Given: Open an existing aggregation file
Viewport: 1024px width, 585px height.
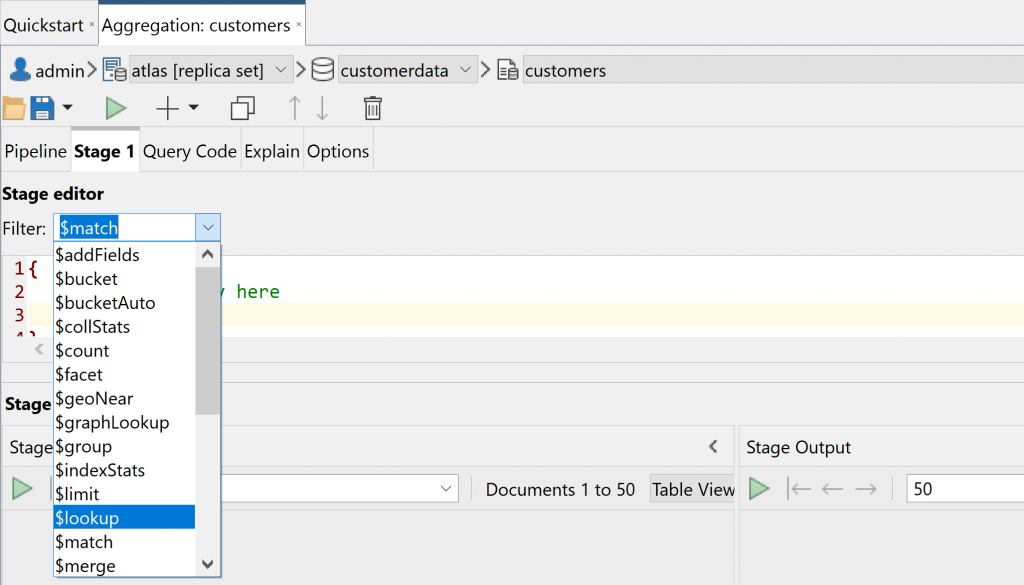Looking at the screenshot, I should tap(14, 108).
